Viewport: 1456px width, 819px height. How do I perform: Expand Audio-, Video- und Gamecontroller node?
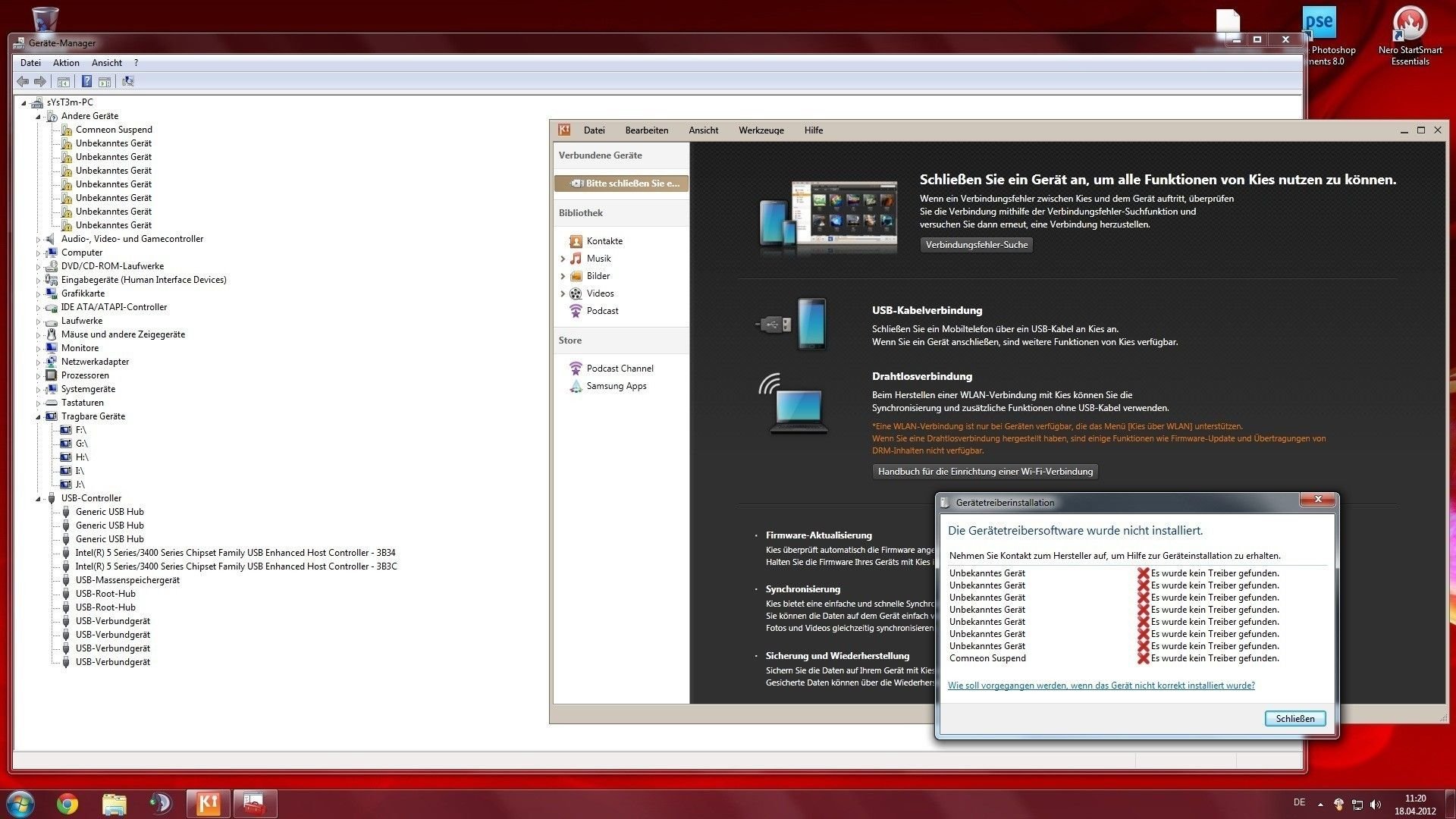click(x=38, y=239)
